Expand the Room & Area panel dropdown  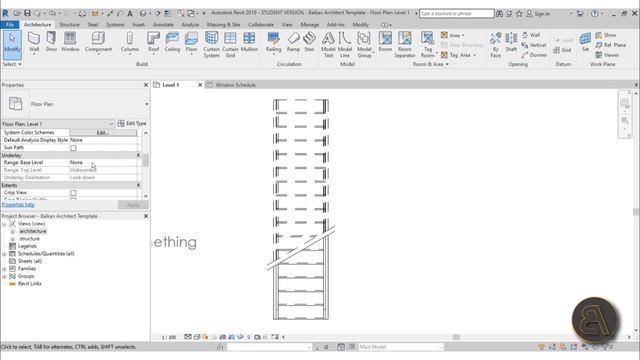coord(431,64)
